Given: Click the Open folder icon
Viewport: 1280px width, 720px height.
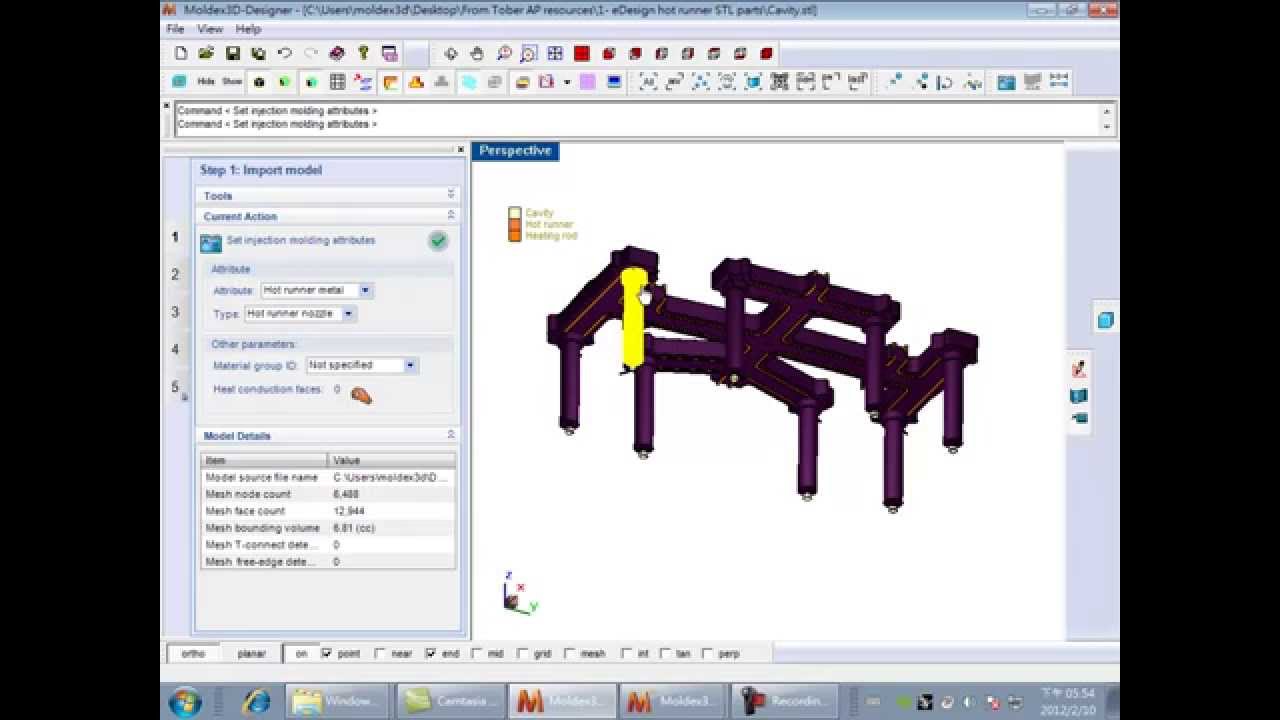Looking at the screenshot, I should click(x=206, y=53).
